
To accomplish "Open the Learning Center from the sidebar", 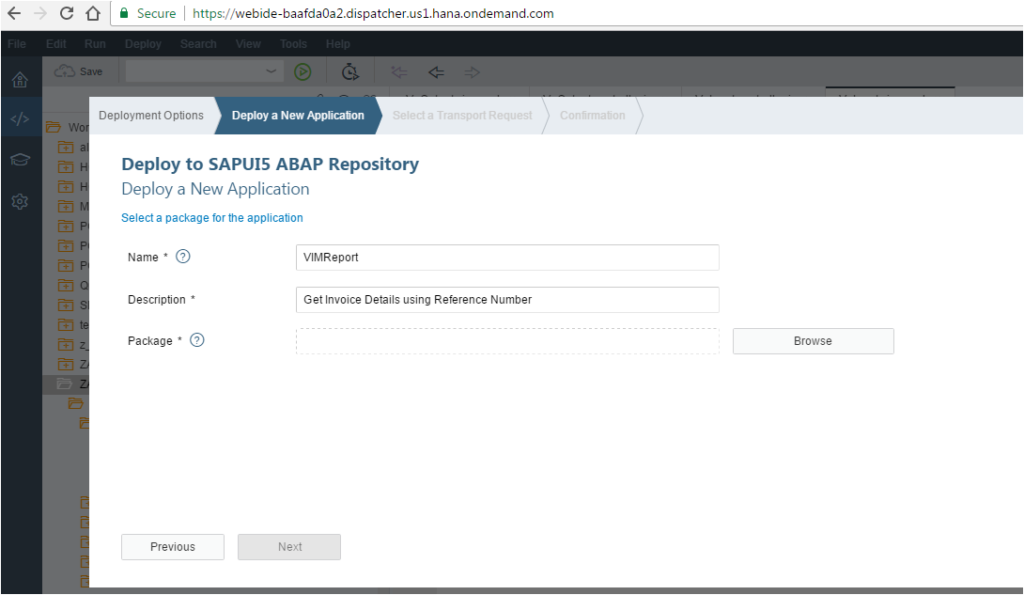I will point(20,160).
